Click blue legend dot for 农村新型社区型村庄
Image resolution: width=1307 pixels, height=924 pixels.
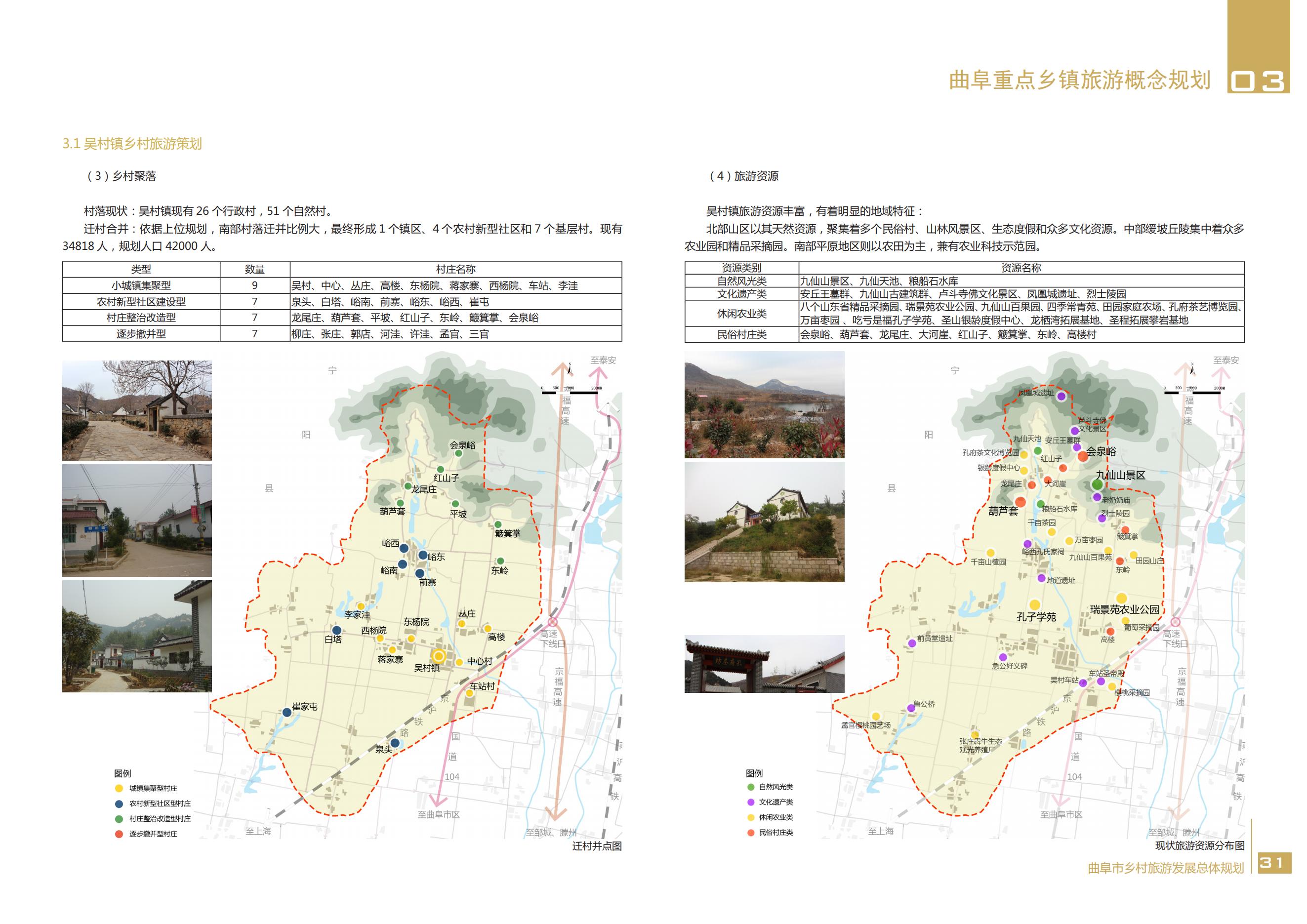pos(119,804)
